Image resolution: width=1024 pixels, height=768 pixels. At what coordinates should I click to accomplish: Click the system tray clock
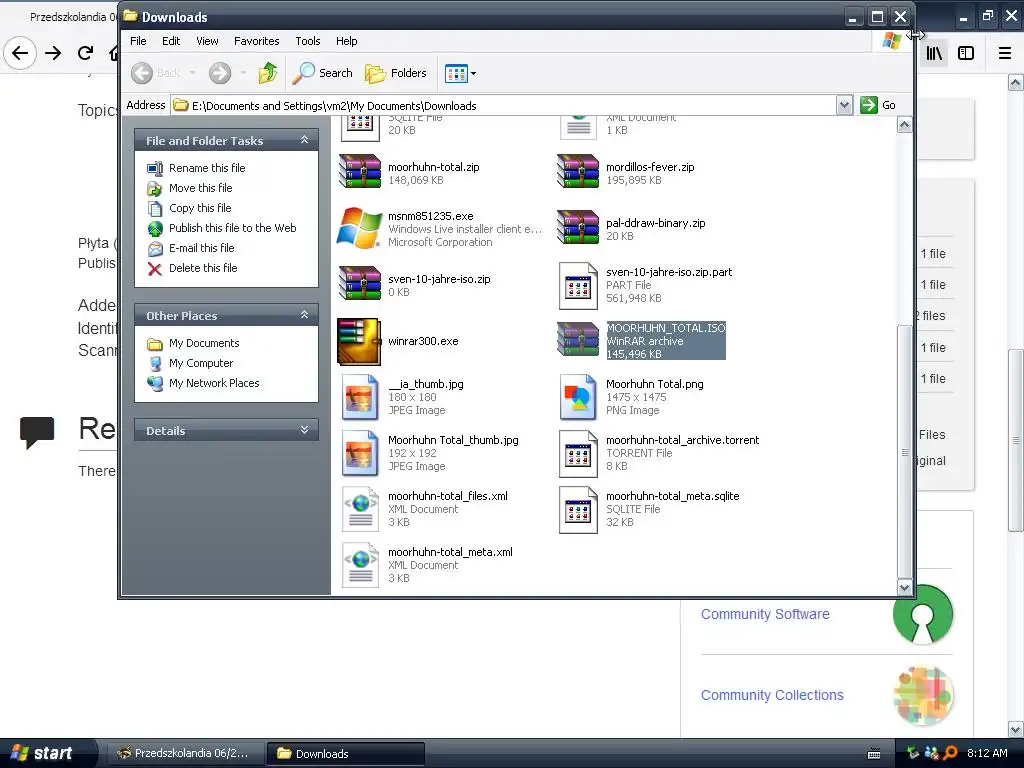(x=987, y=753)
